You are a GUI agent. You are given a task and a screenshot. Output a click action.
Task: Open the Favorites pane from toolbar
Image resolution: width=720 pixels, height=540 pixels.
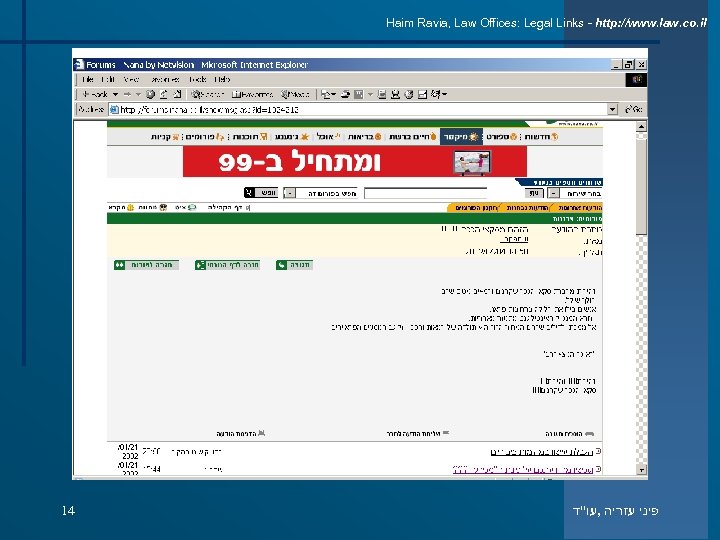click(x=252, y=95)
